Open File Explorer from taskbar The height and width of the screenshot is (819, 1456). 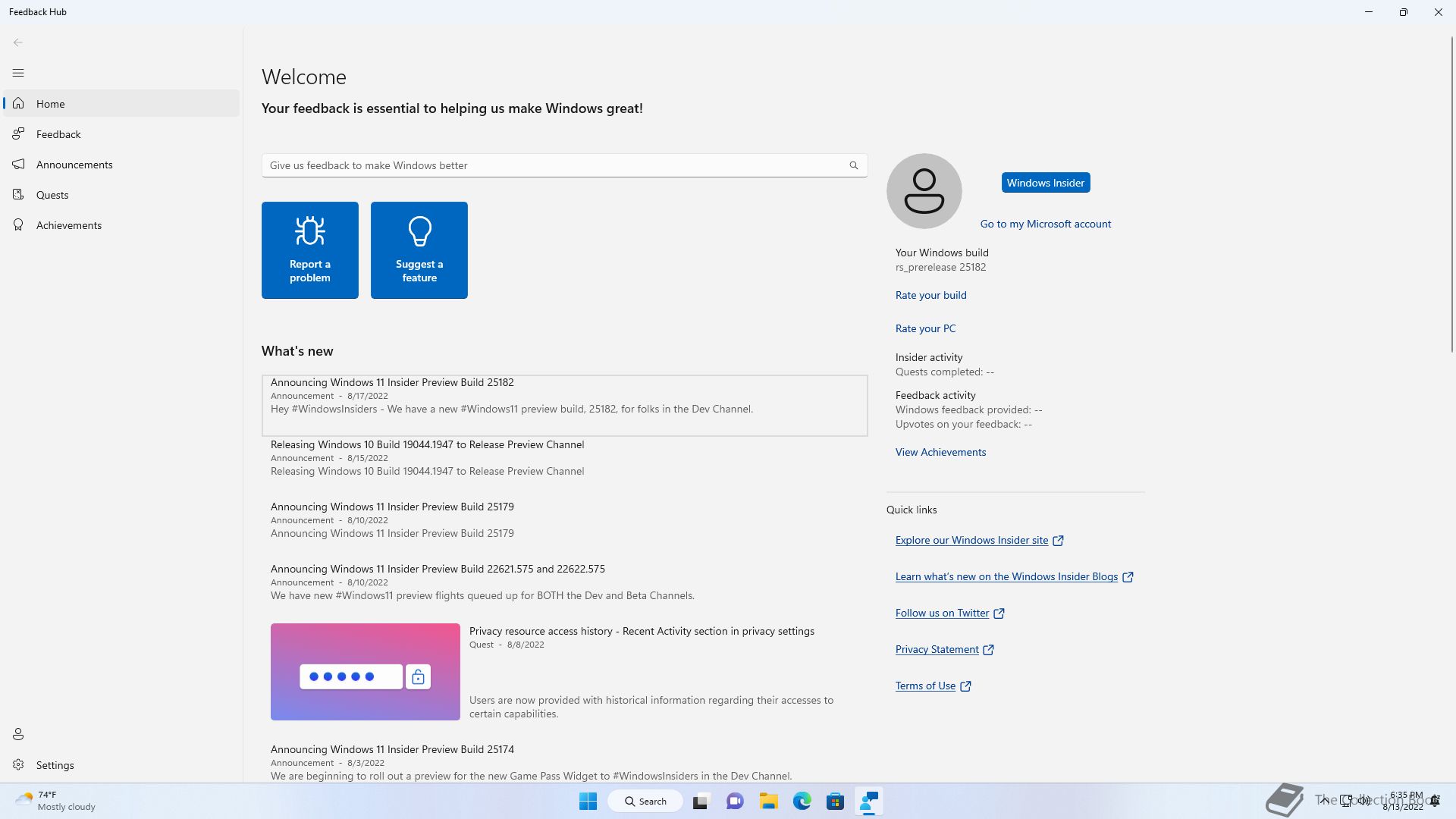(x=769, y=801)
